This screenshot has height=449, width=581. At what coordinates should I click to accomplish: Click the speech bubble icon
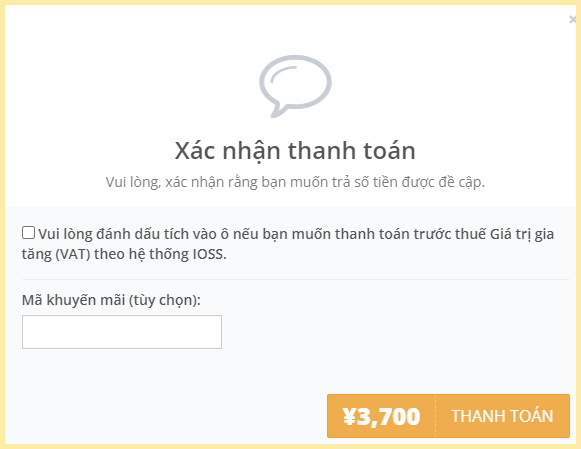pos(295,86)
